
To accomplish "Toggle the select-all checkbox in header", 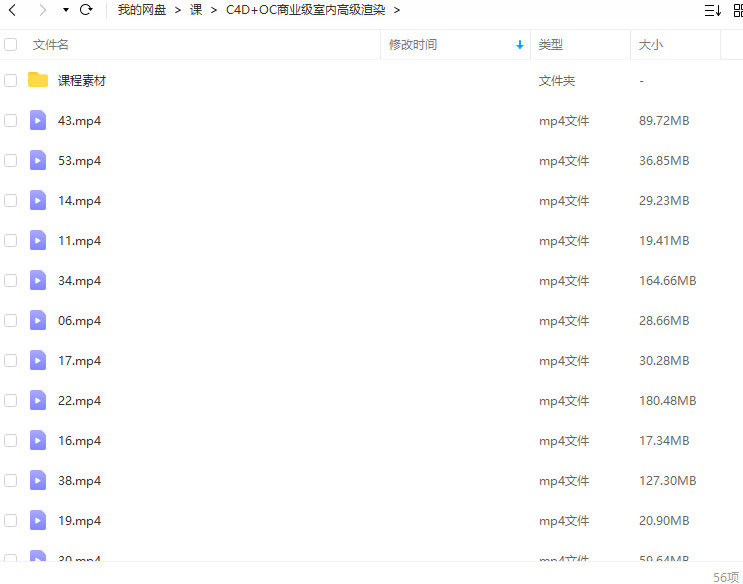I will 11,45.
